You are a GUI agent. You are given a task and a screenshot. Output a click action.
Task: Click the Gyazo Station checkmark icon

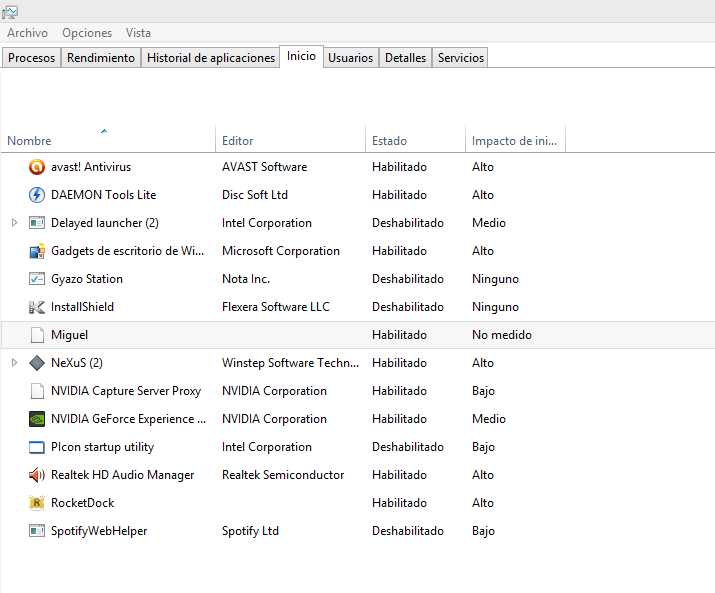[x=36, y=279]
